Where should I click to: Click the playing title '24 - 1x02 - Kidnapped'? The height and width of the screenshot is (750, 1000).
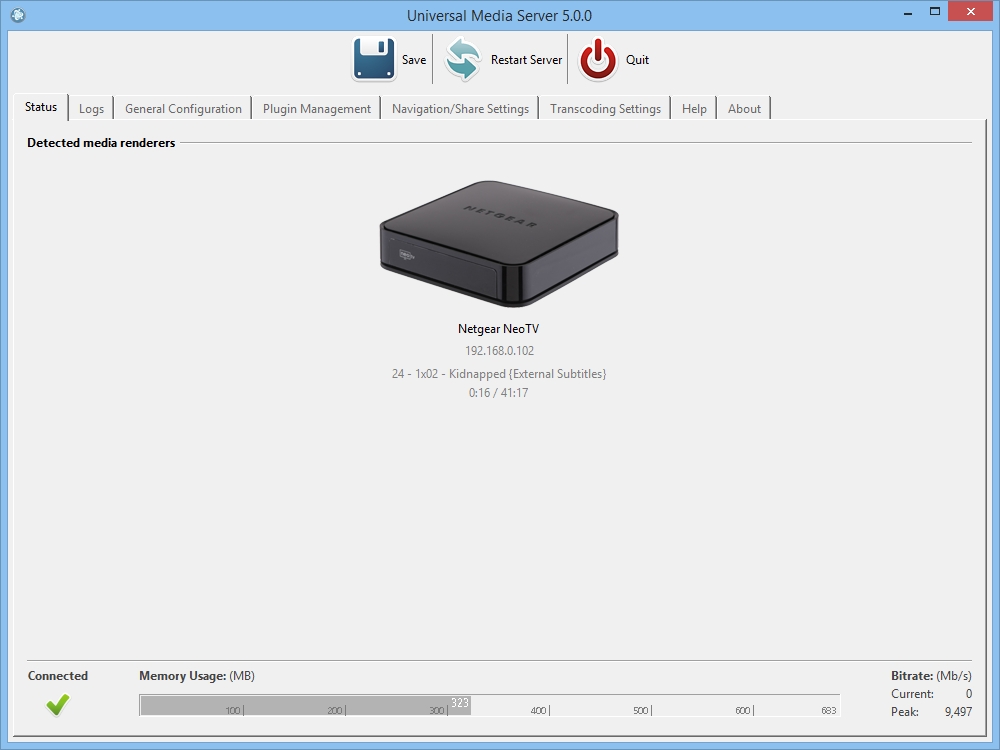click(x=499, y=374)
